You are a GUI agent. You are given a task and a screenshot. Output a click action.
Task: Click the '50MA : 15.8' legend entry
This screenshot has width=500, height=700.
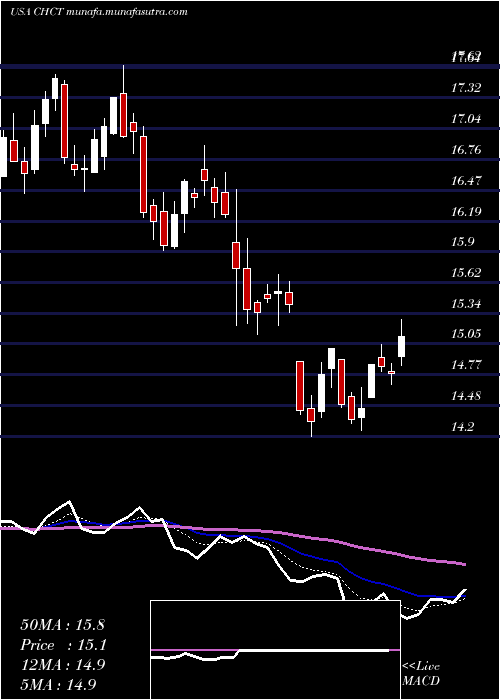pyautogui.click(x=62, y=625)
